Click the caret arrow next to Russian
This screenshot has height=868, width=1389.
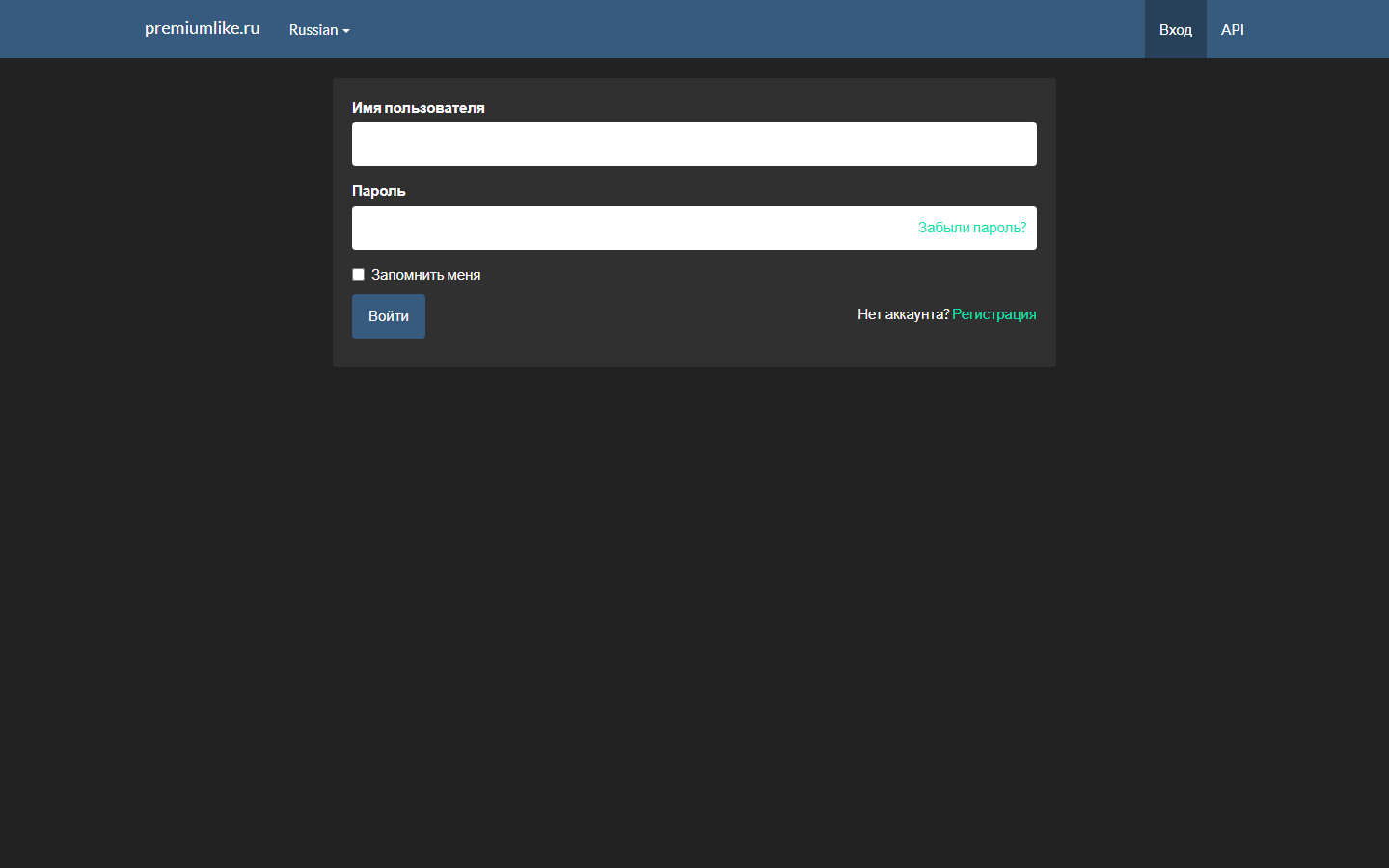(x=346, y=31)
